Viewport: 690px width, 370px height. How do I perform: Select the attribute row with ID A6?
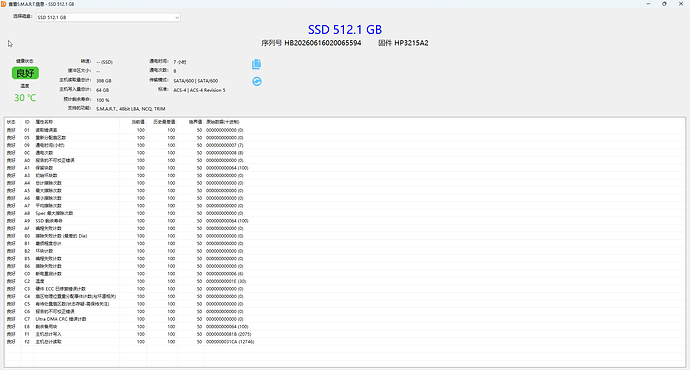(345, 198)
